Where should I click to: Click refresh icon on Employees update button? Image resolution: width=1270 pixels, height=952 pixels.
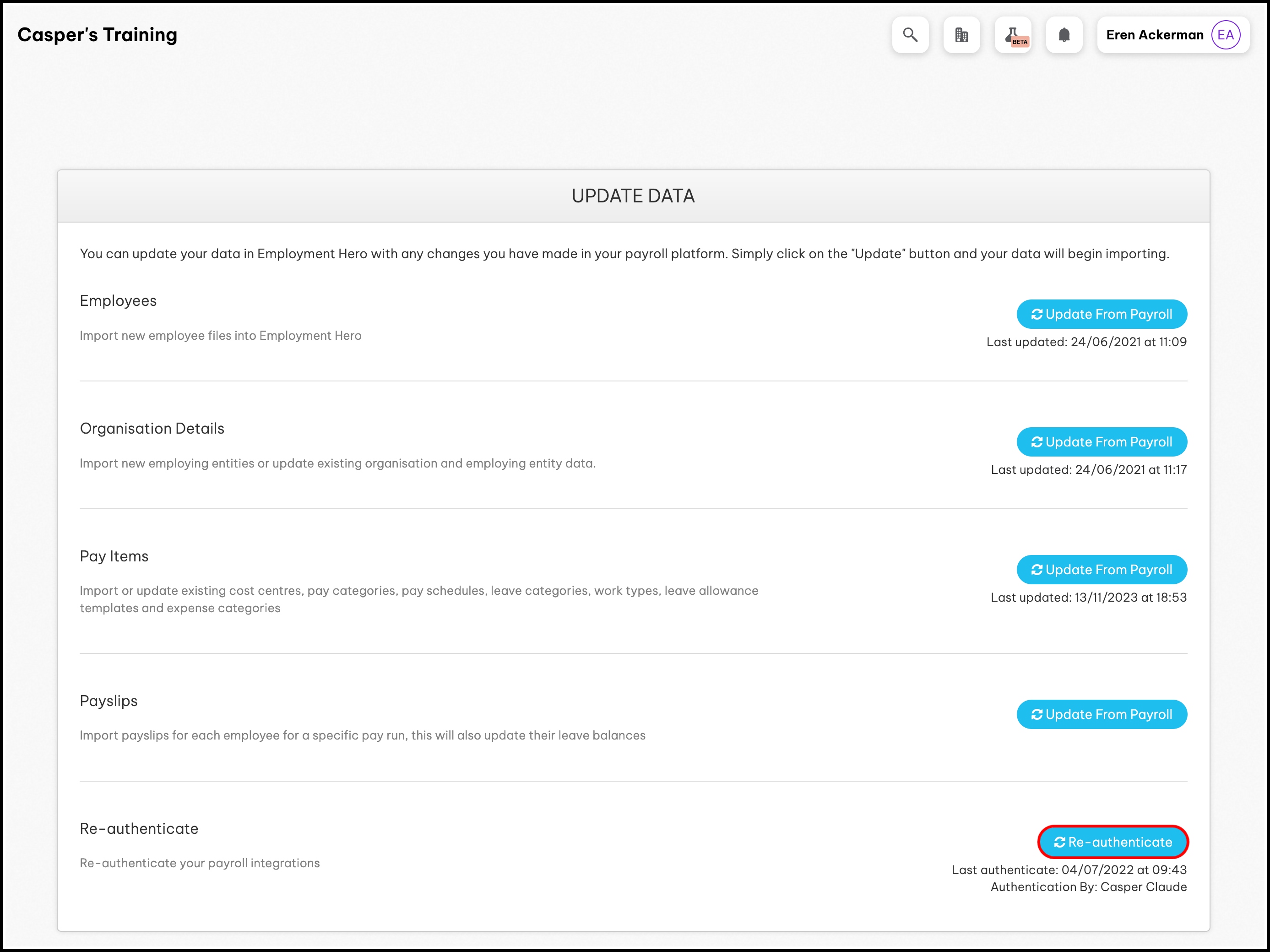pos(1037,314)
